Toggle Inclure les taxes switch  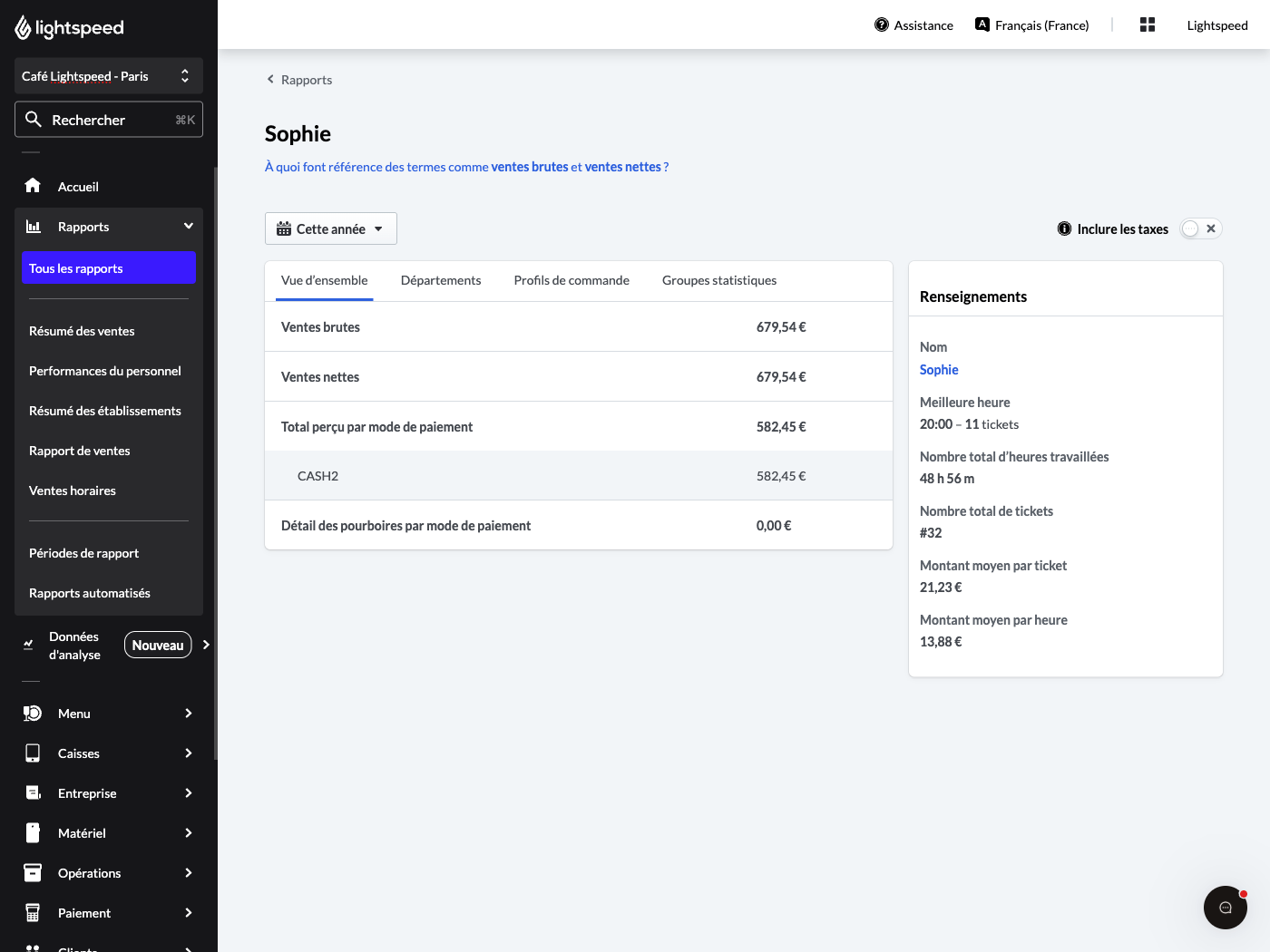1201,228
